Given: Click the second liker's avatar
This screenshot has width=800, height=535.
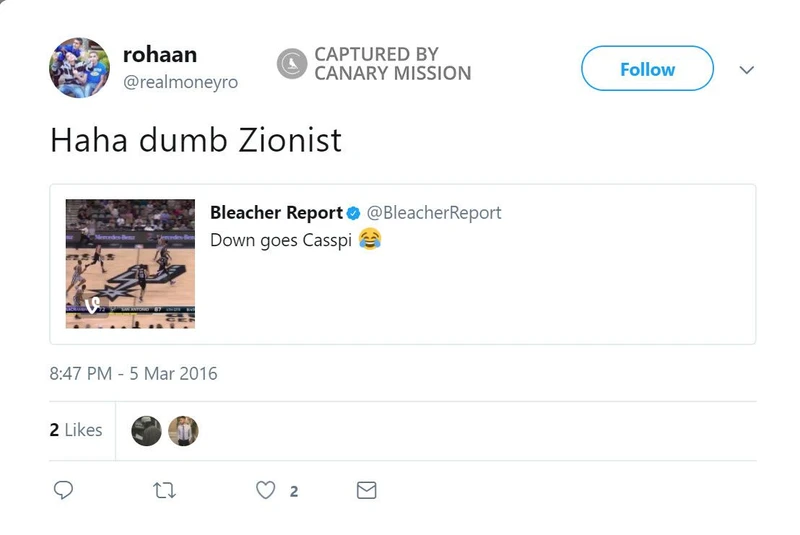Looking at the screenshot, I should coord(183,431).
